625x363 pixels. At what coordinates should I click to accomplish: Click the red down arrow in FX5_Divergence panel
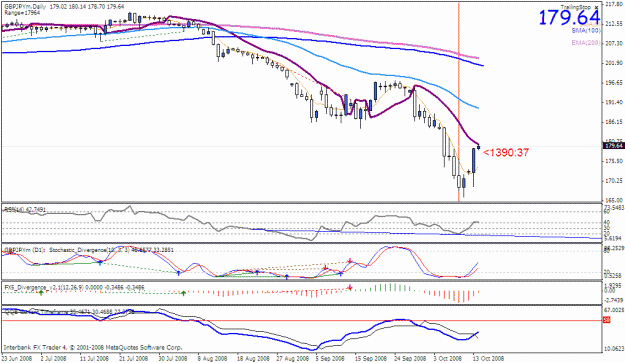350,287
